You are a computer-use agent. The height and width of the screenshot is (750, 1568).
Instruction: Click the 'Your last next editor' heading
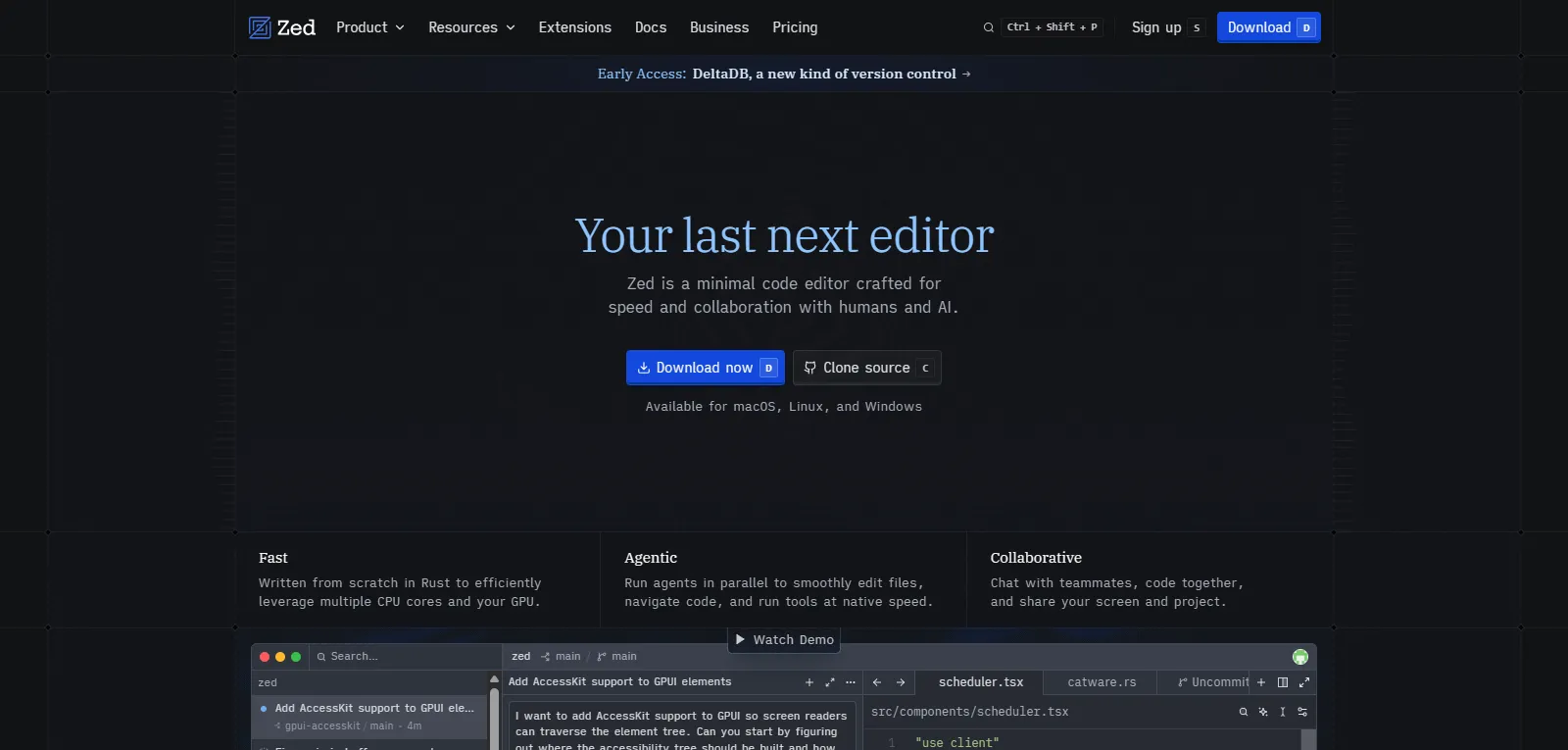[784, 235]
